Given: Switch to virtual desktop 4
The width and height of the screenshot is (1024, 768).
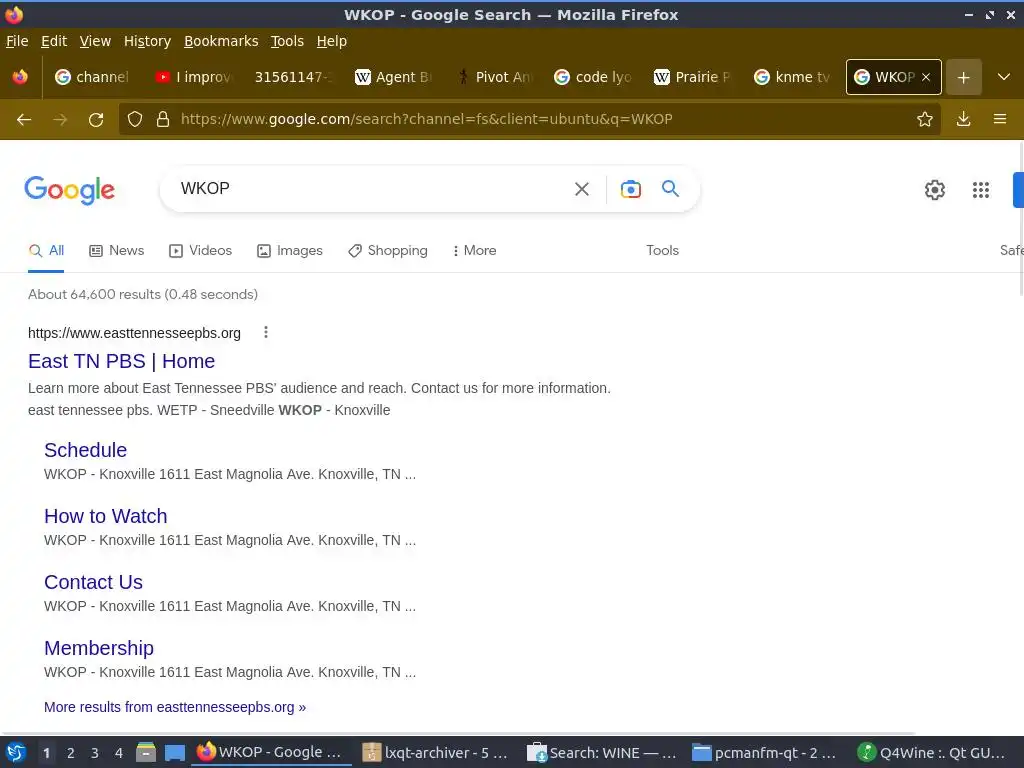Looking at the screenshot, I should (118, 753).
